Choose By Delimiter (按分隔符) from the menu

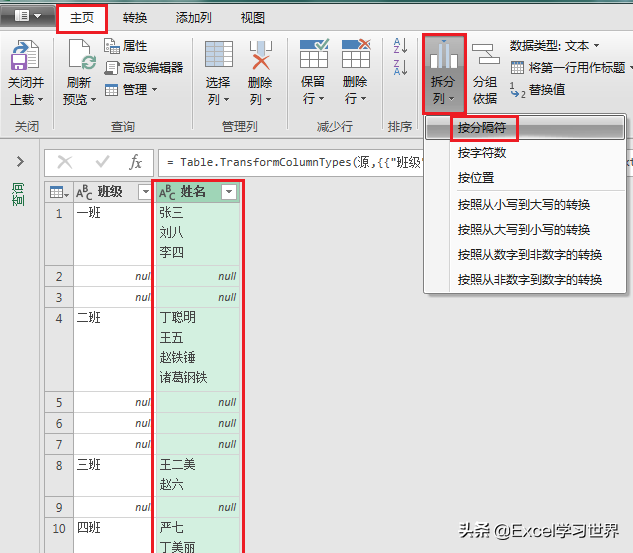[x=525, y=128]
